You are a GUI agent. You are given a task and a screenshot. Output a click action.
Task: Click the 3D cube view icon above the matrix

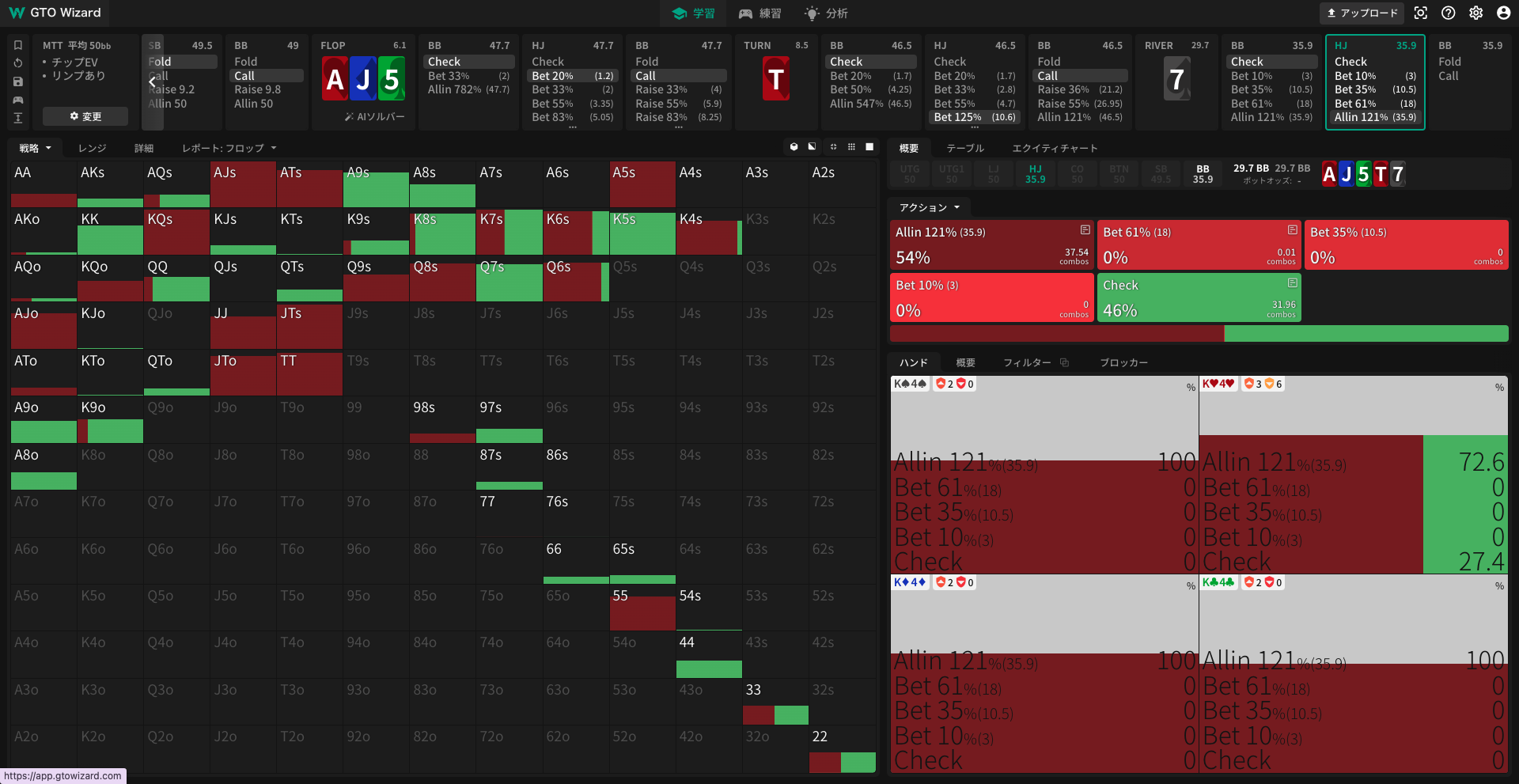[794, 147]
